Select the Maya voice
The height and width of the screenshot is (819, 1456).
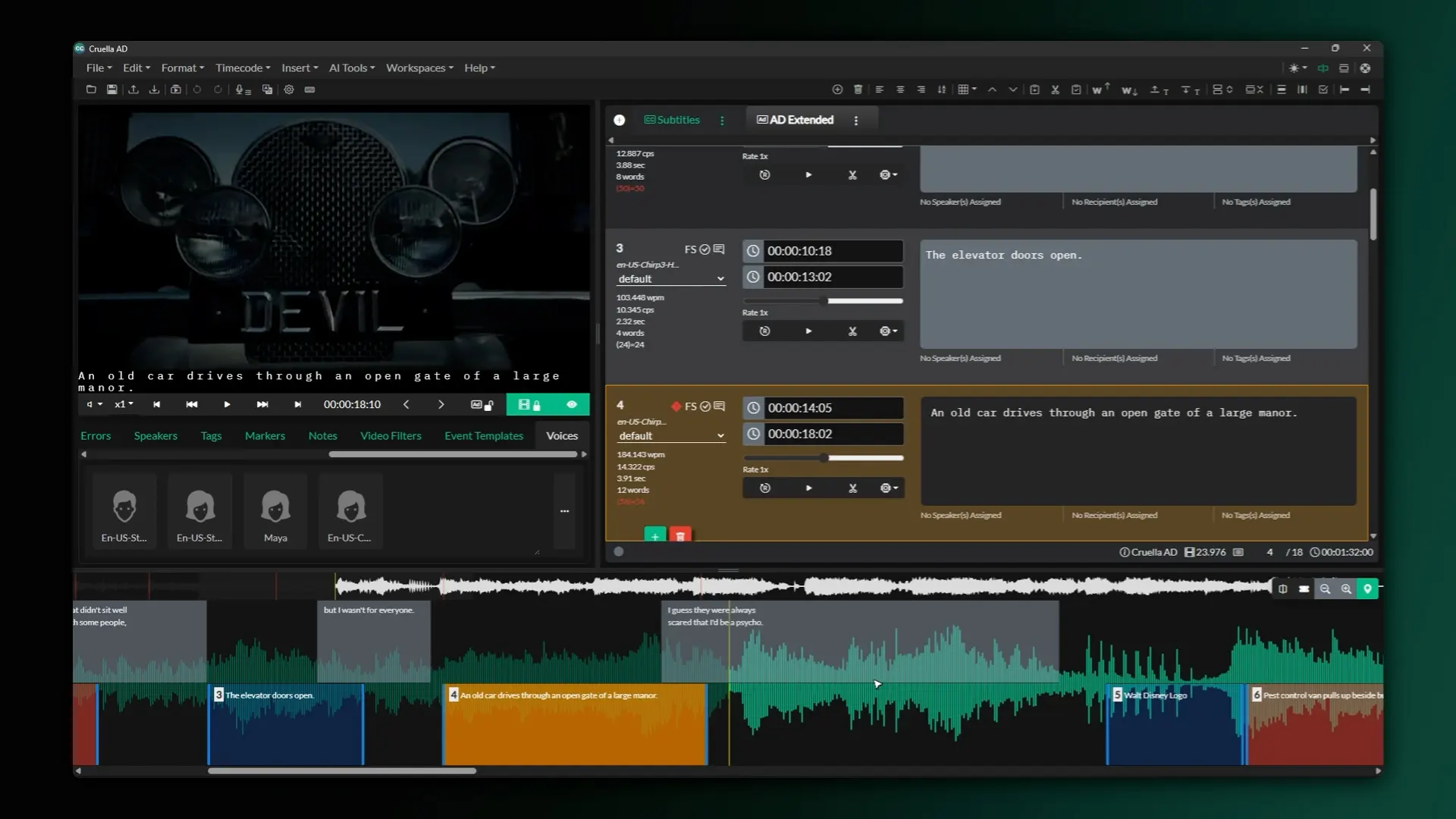click(x=275, y=510)
